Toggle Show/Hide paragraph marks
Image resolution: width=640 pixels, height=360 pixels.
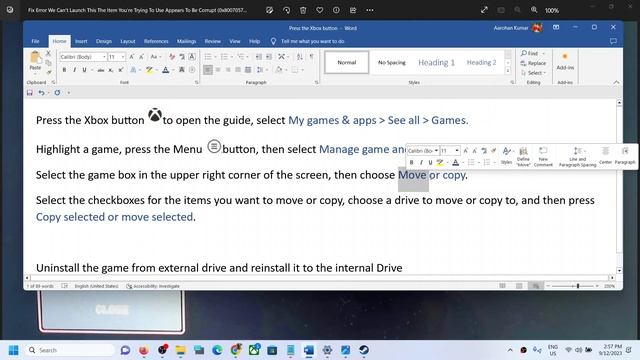click(312, 57)
